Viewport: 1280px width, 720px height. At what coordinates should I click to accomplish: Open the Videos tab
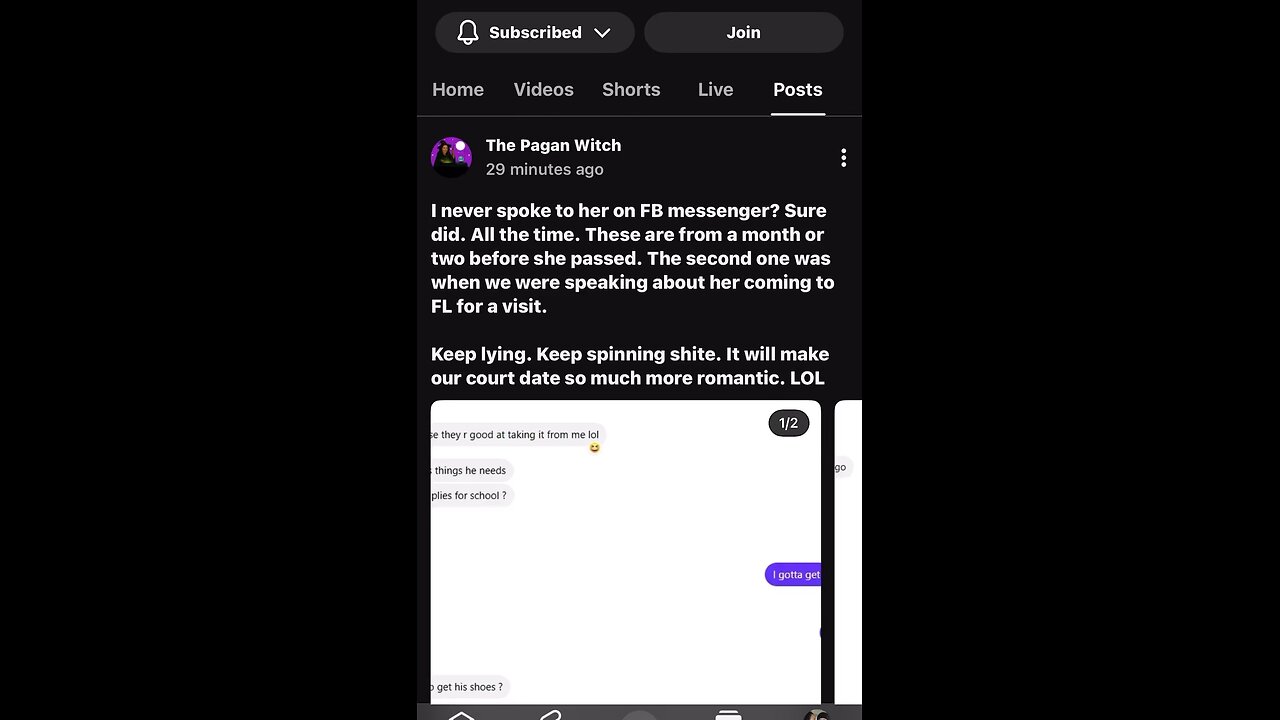(x=544, y=89)
